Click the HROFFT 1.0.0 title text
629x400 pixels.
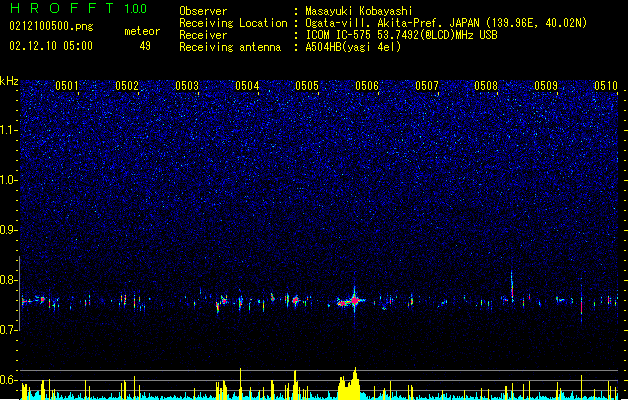click(x=78, y=8)
